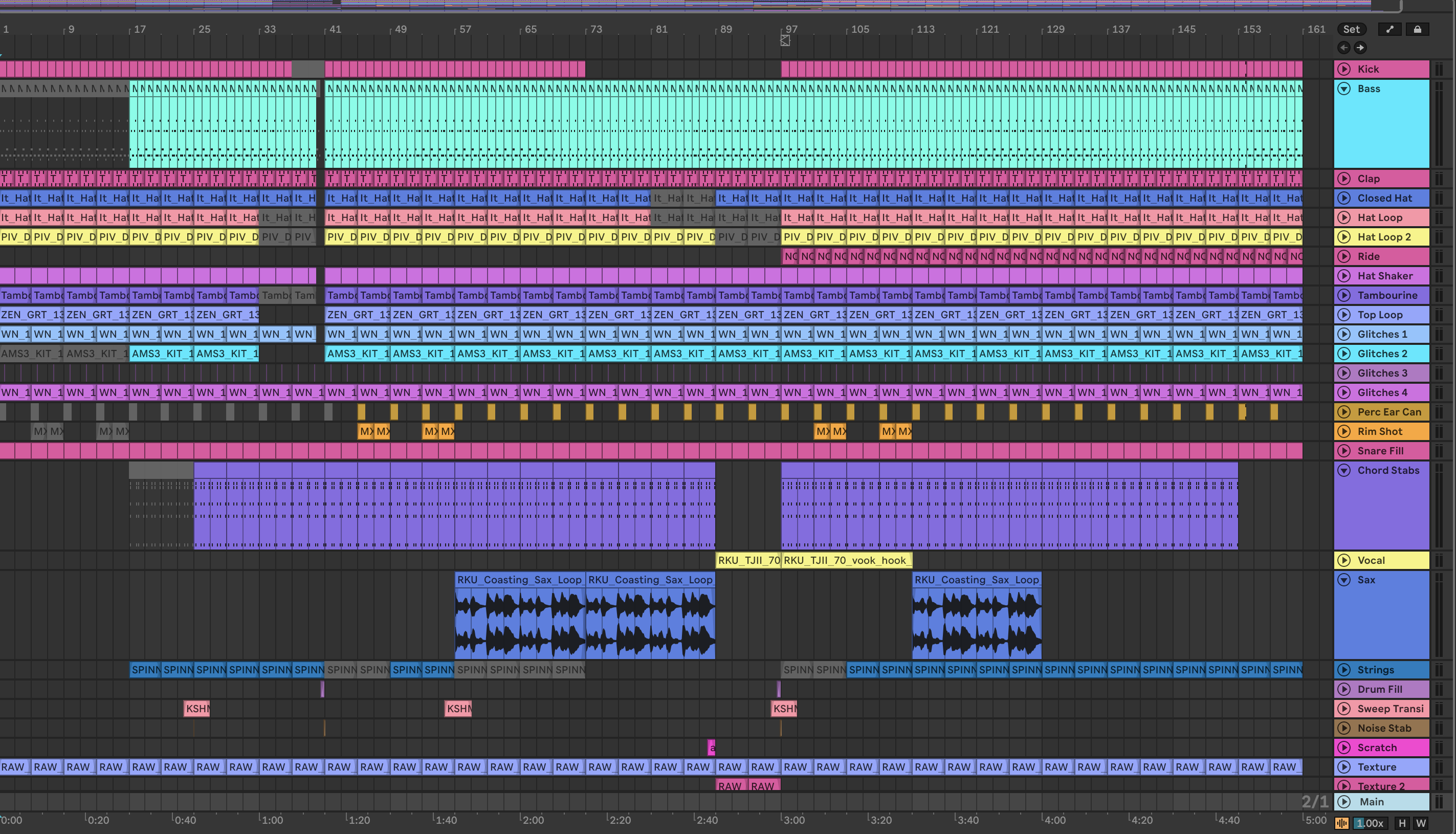Click the Kick track fold button
The height and width of the screenshot is (834, 1456).
[1344, 69]
